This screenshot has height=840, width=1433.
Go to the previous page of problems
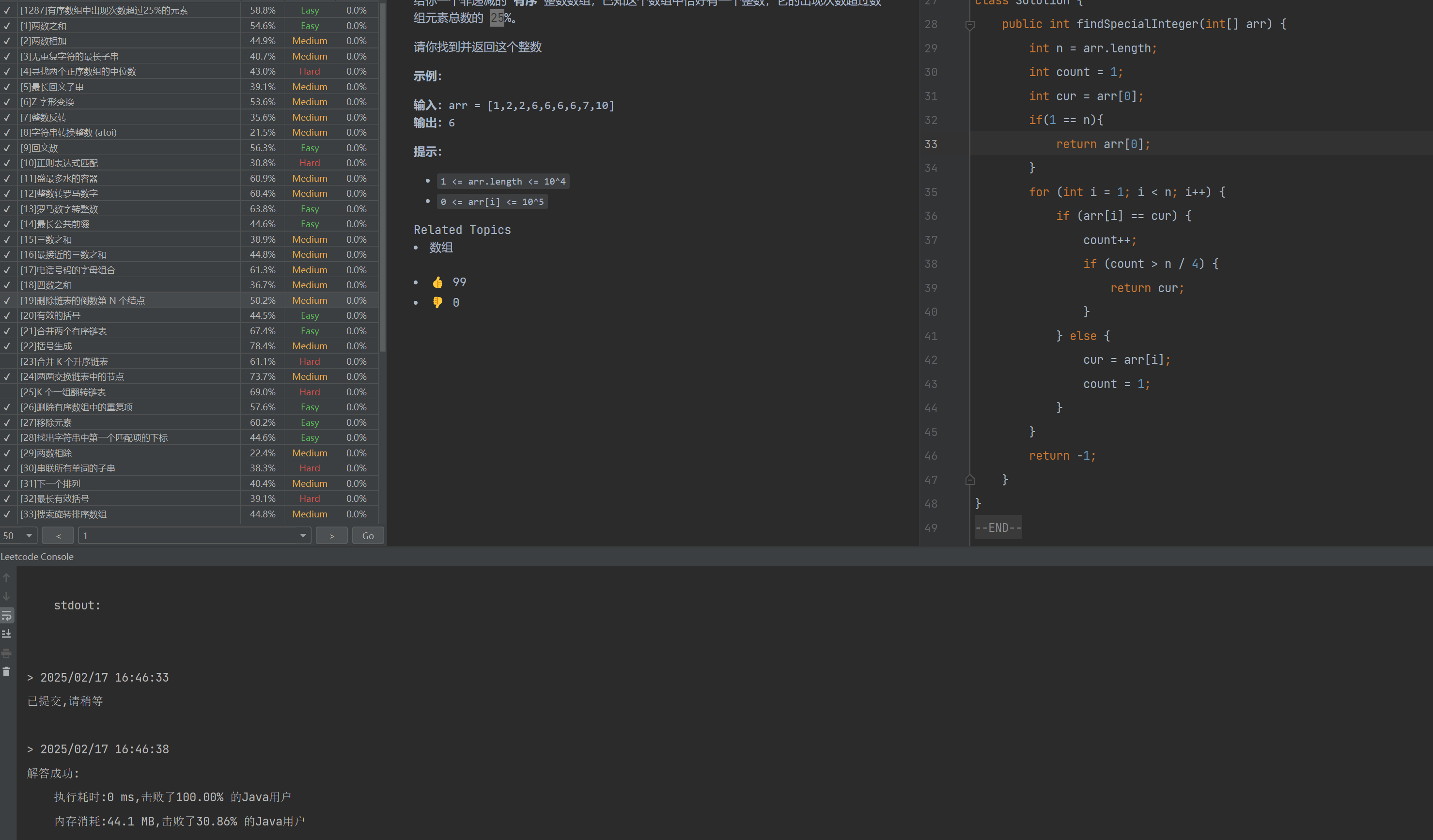click(58, 536)
